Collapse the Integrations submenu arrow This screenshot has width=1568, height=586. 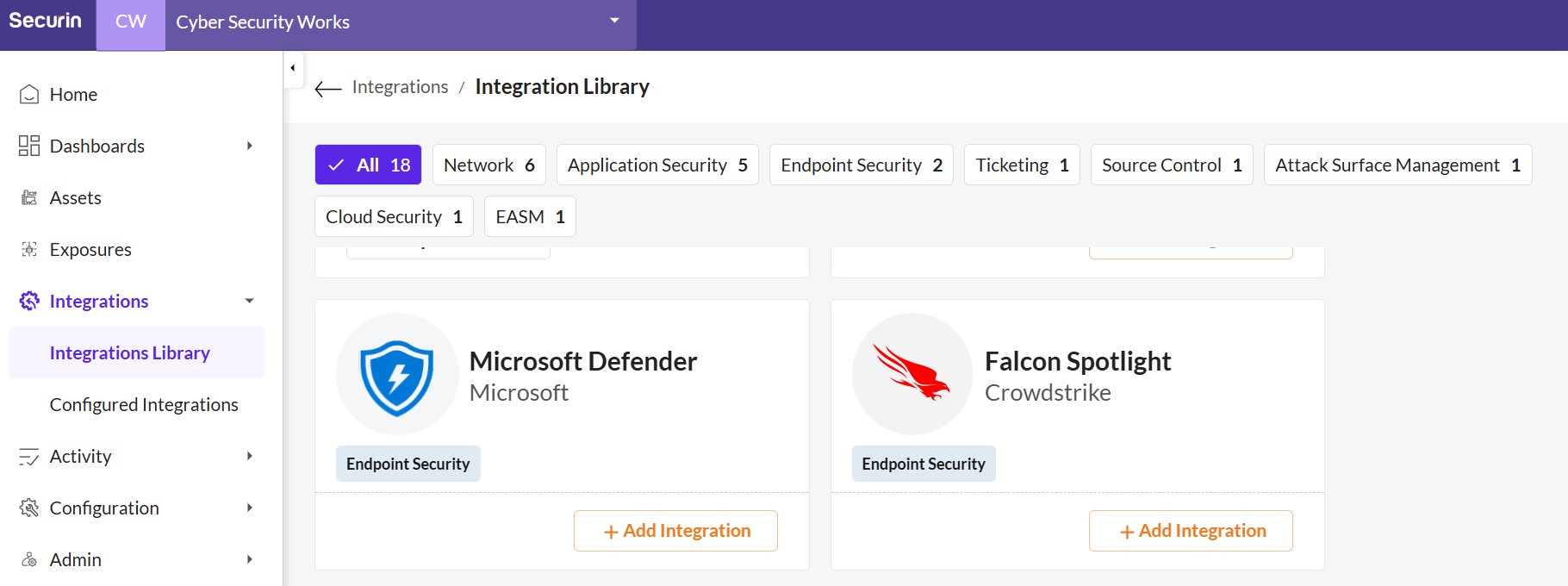tap(250, 301)
